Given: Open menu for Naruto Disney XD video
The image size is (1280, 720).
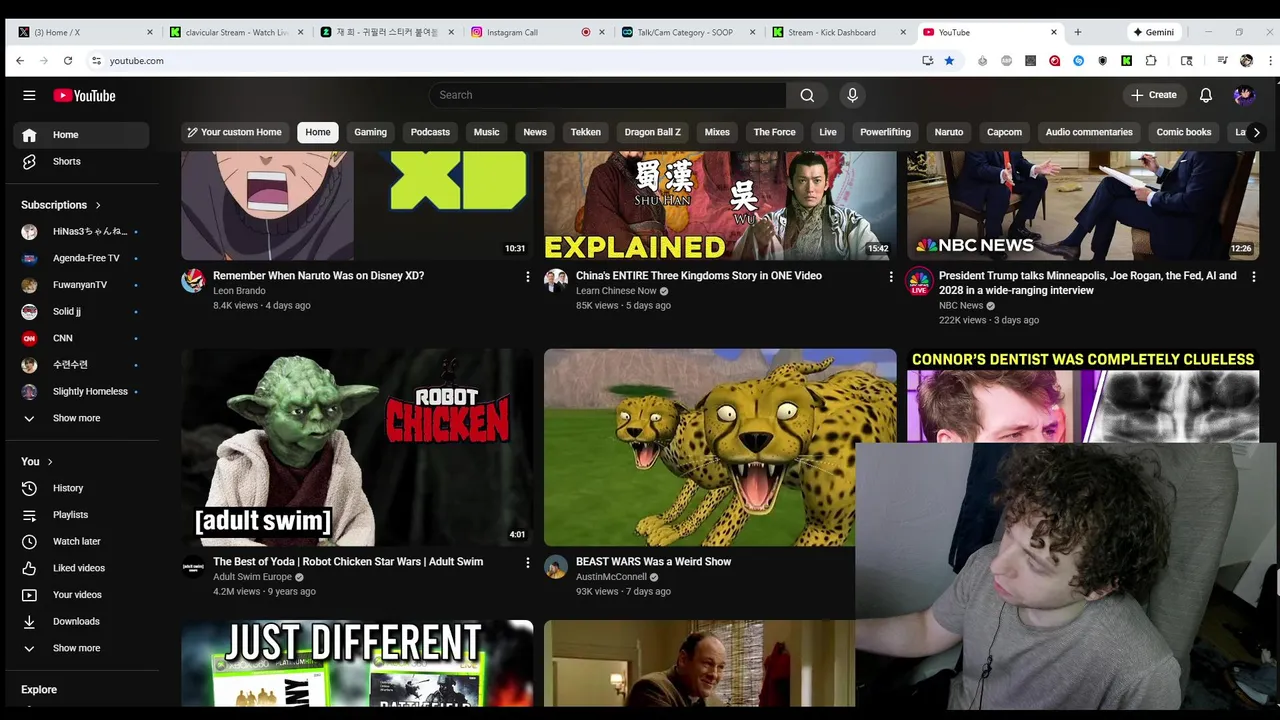Looking at the screenshot, I should (528, 277).
